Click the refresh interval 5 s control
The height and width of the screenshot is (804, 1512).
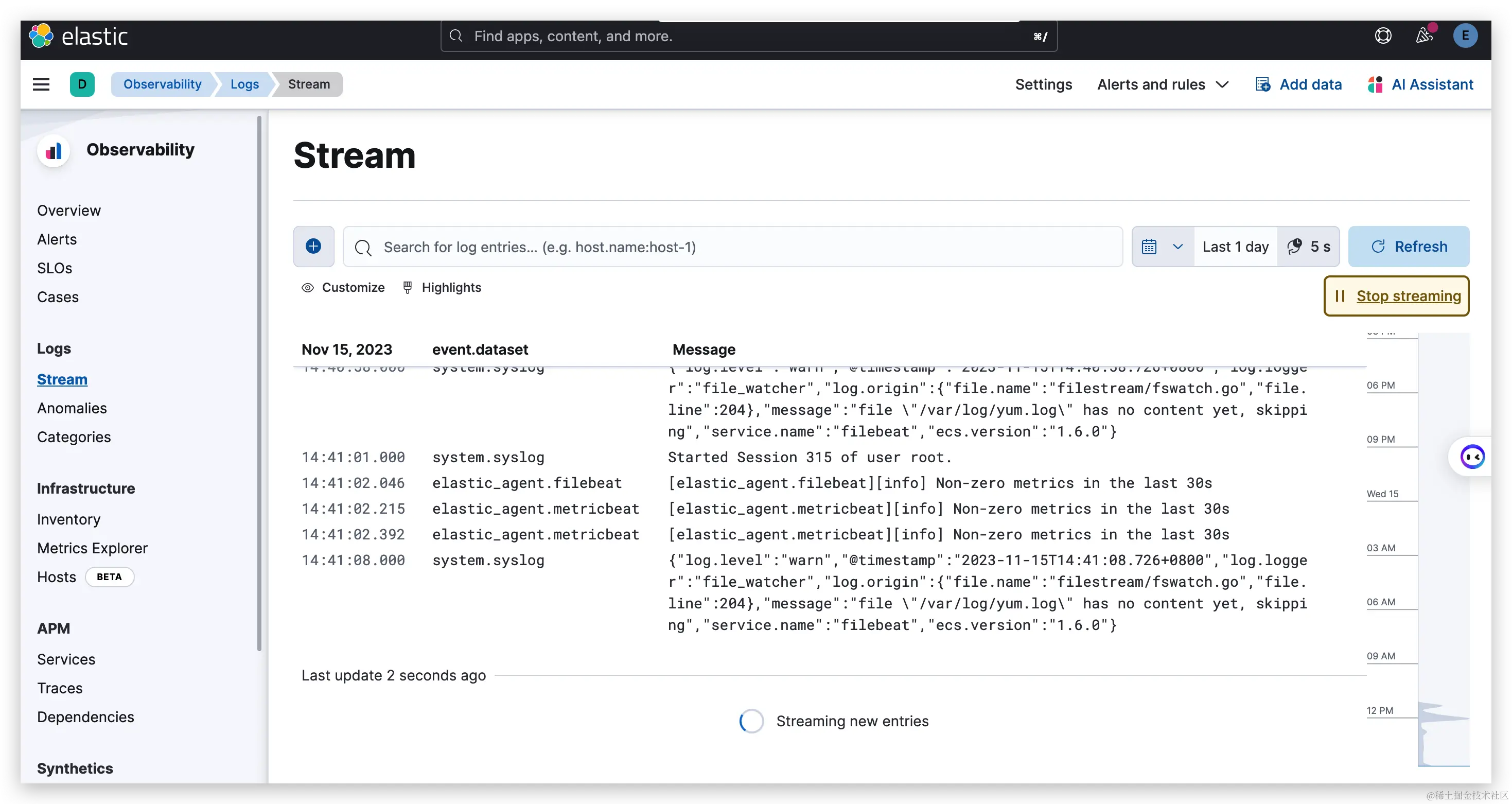tap(1308, 247)
